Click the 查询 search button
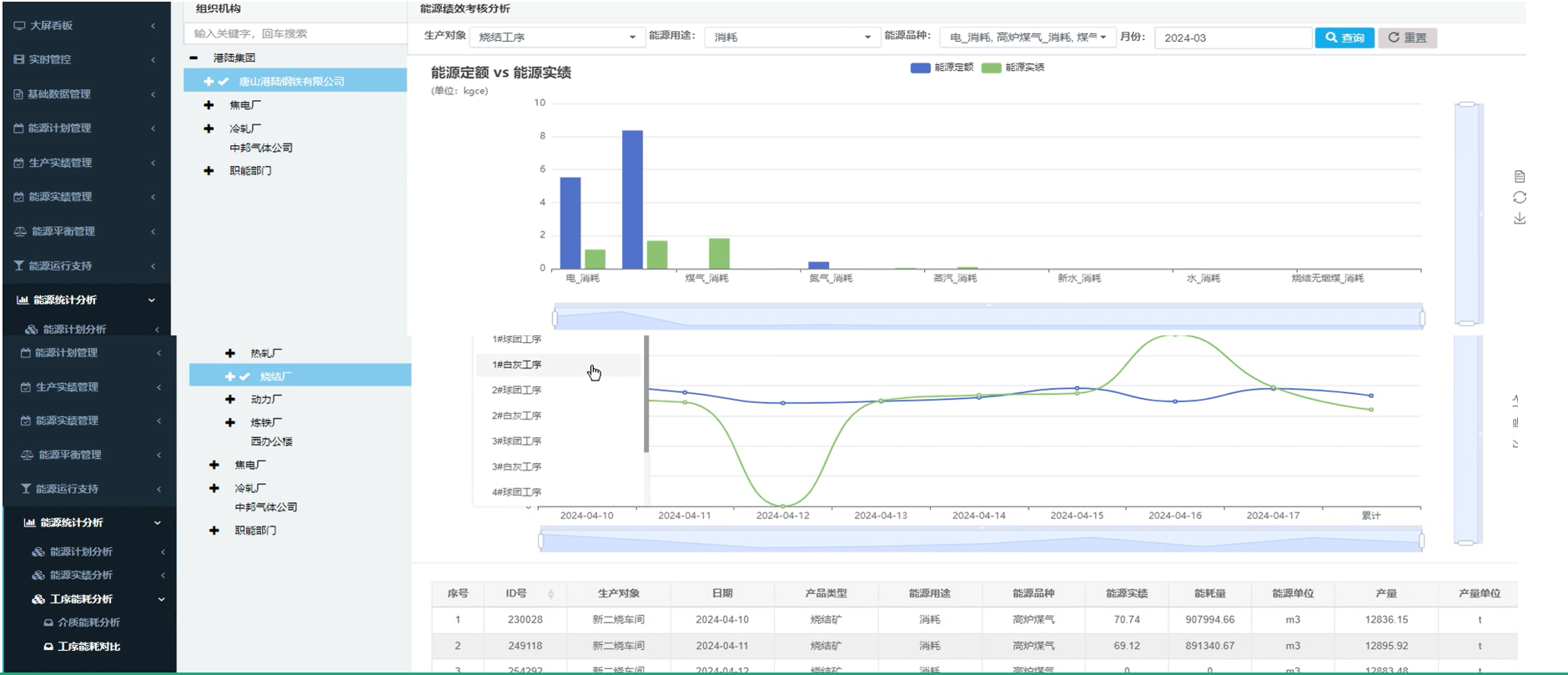 pyautogui.click(x=1344, y=38)
